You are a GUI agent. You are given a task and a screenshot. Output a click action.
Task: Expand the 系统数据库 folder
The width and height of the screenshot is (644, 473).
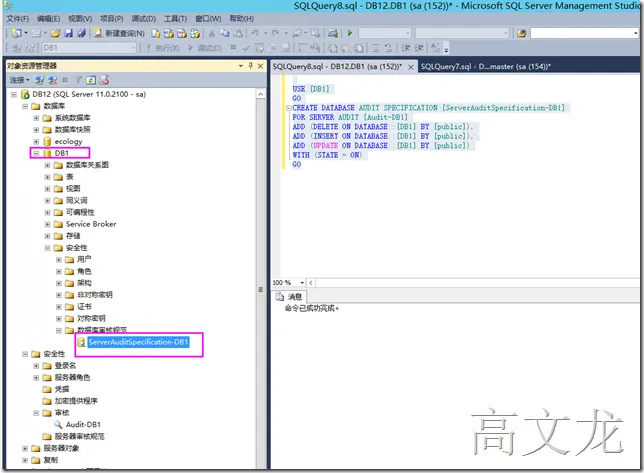[x=36, y=118]
